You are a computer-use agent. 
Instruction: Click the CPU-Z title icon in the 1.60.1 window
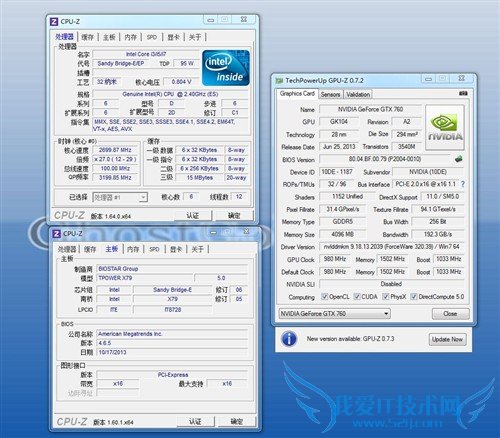point(56,234)
